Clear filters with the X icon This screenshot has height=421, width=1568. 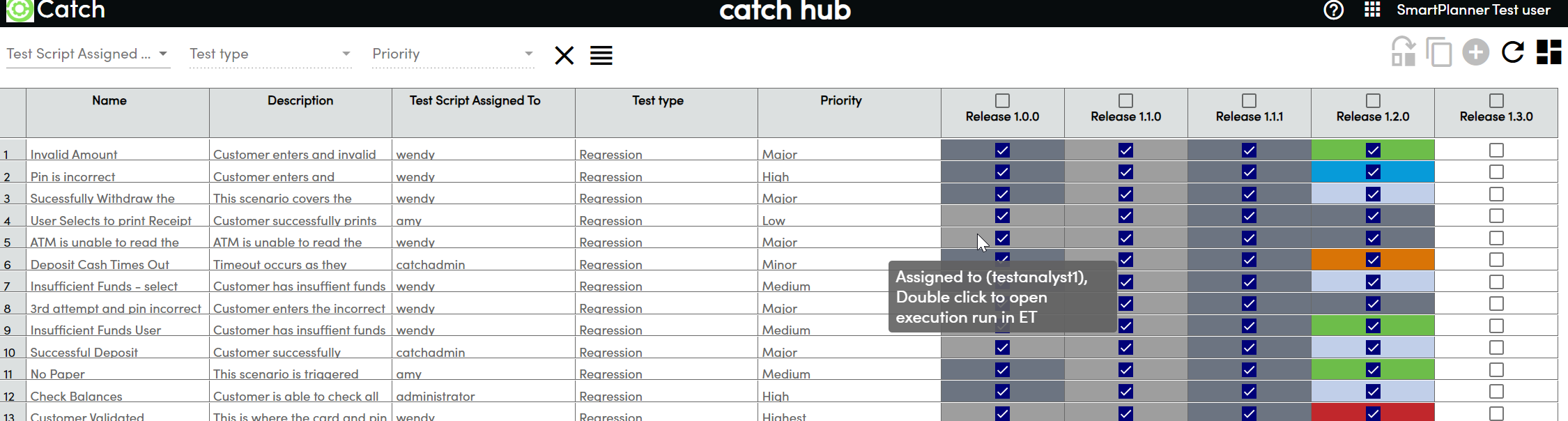[x=564, y=55]
